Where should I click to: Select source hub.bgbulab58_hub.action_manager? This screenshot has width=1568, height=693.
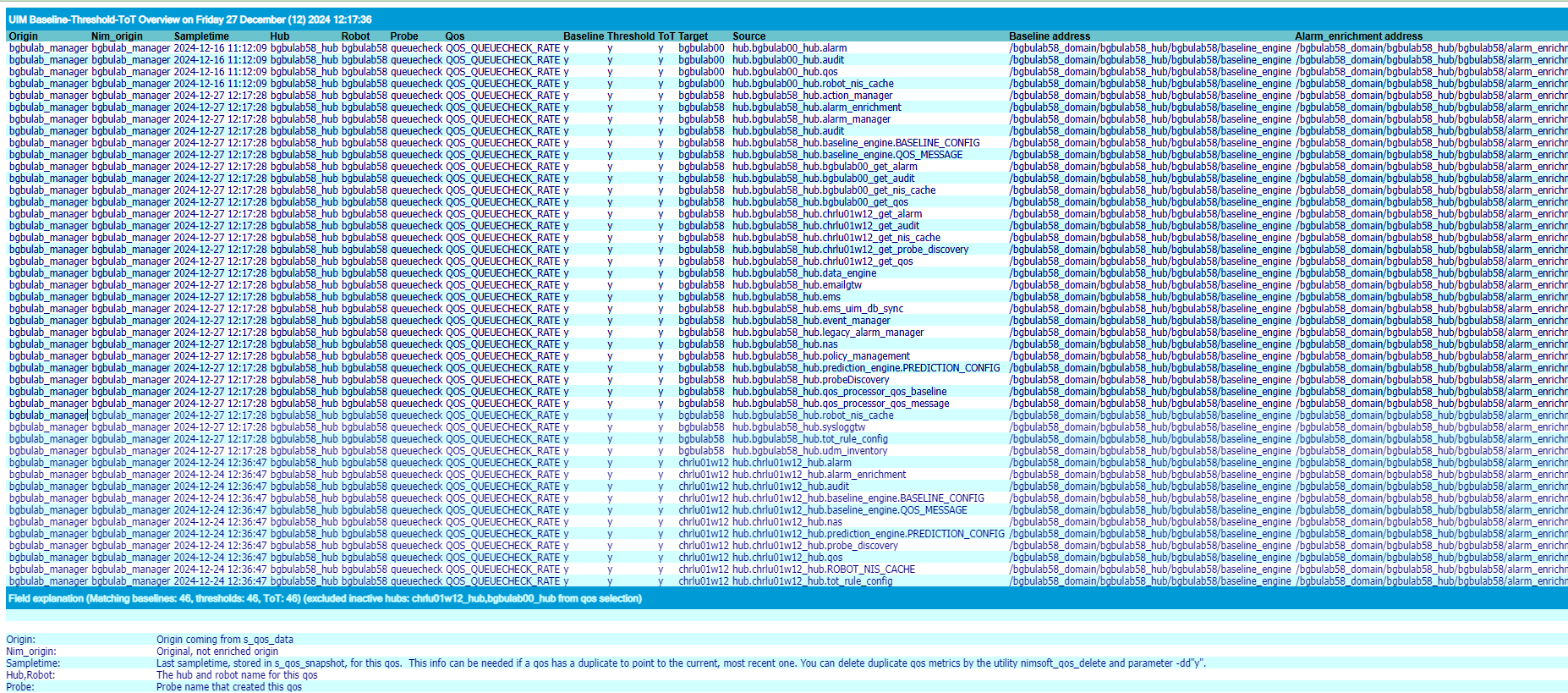[x=813, y=96]
